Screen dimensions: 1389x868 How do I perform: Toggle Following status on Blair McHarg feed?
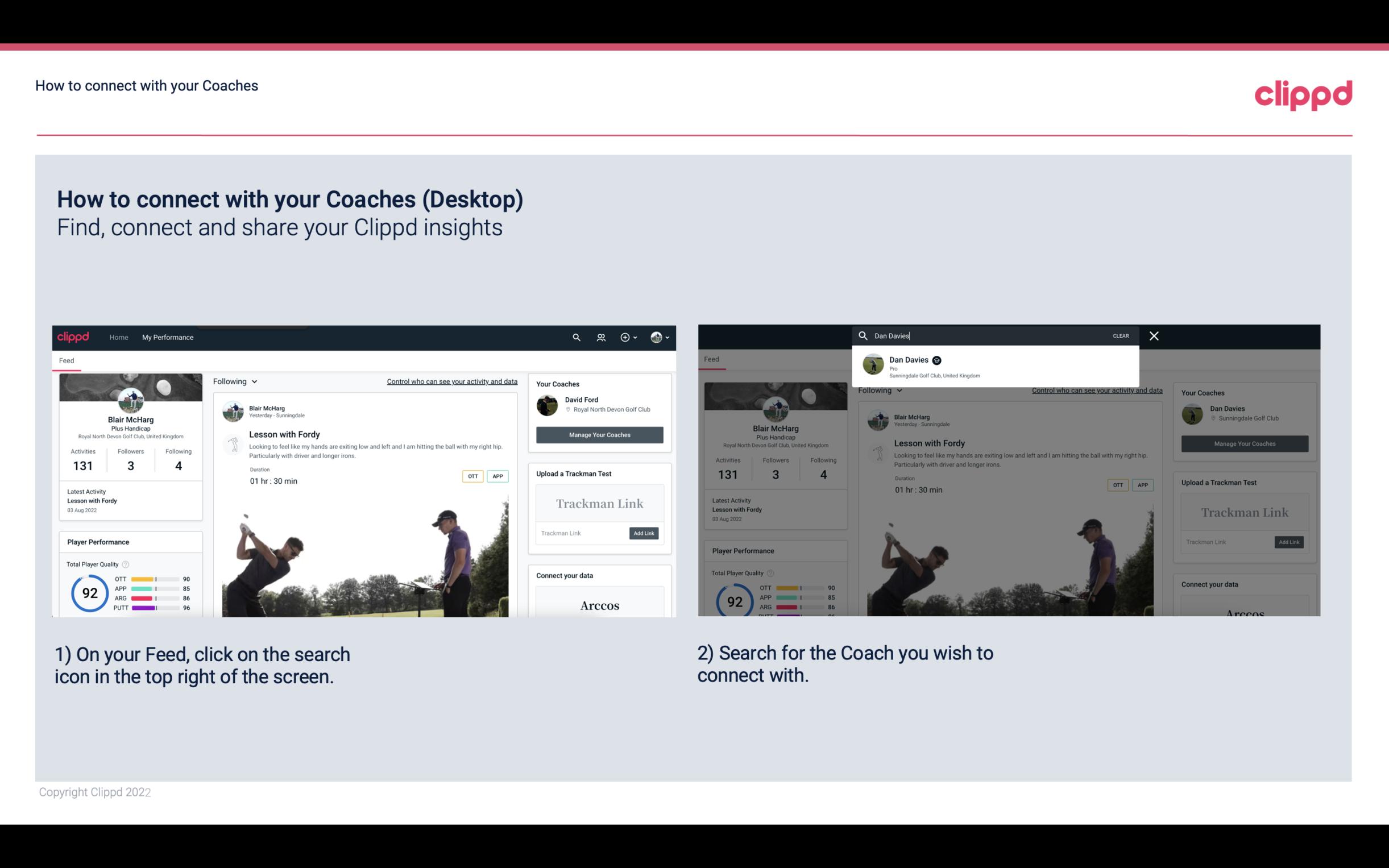pyautogui.click(x=234, y=381)
